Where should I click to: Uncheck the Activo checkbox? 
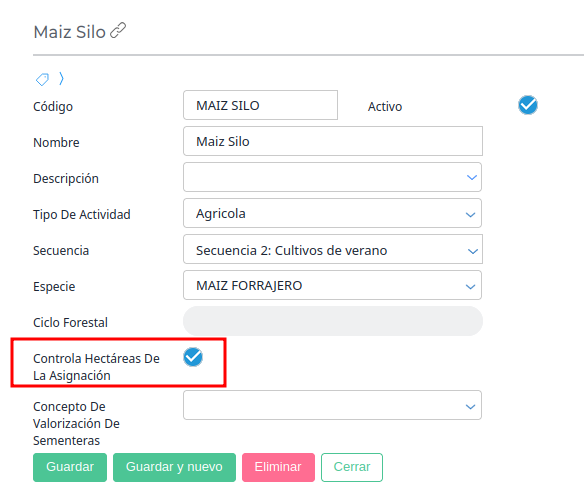[x=527, y=105]
